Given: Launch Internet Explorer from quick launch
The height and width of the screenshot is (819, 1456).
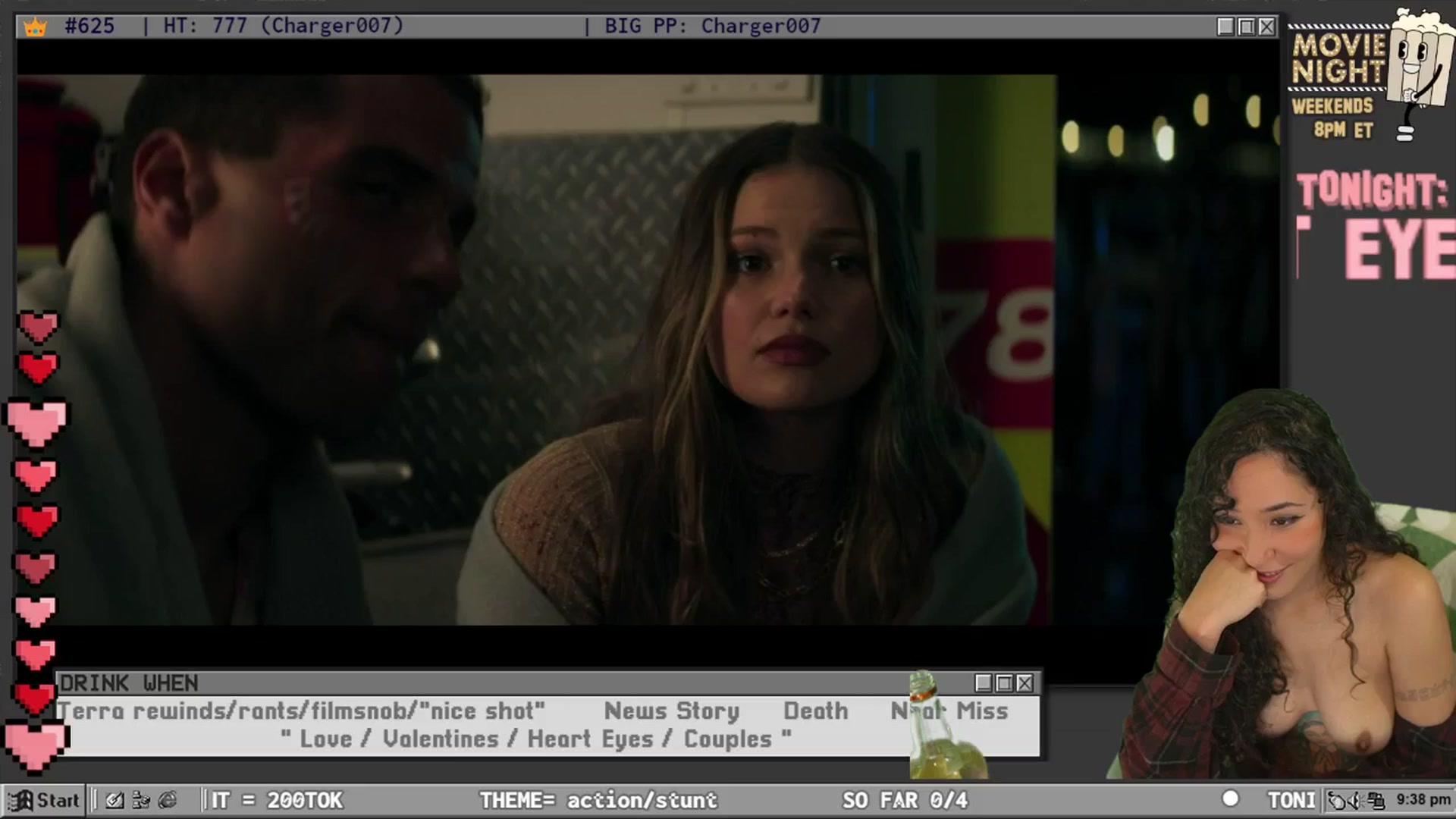Looking at the screenshot, I should tap(168, 800).
